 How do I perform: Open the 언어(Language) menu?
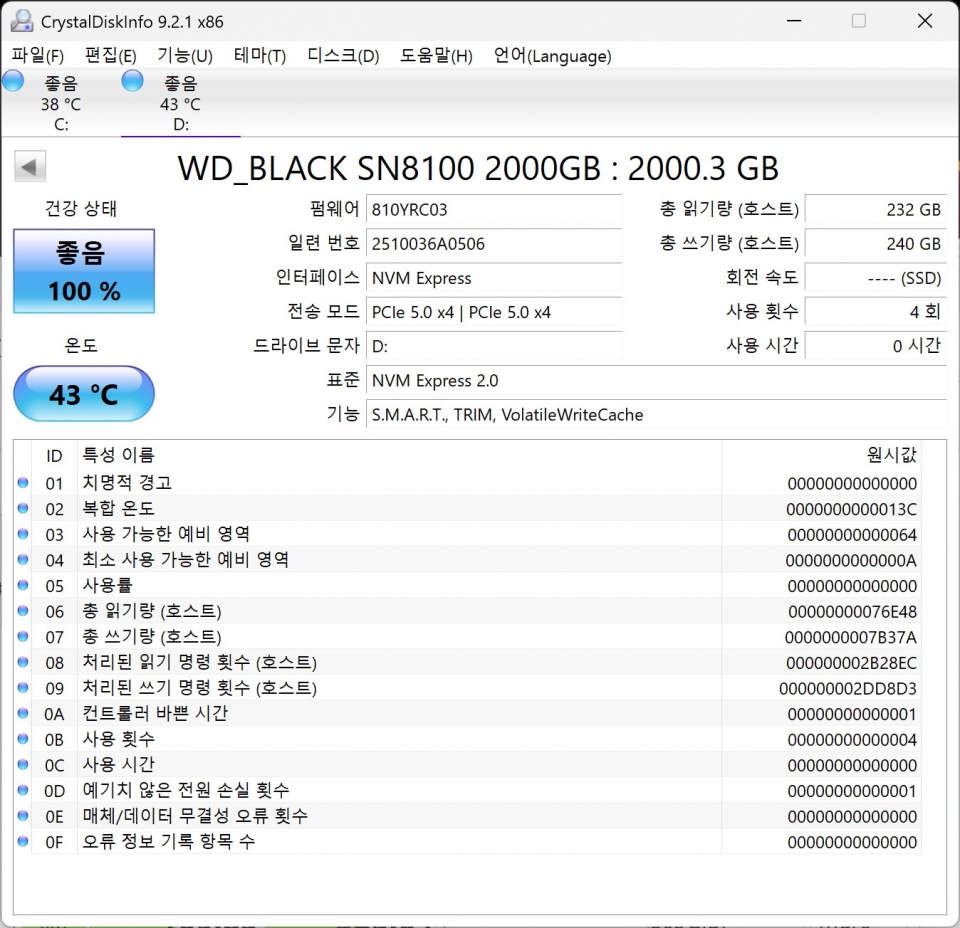point(552,56)
